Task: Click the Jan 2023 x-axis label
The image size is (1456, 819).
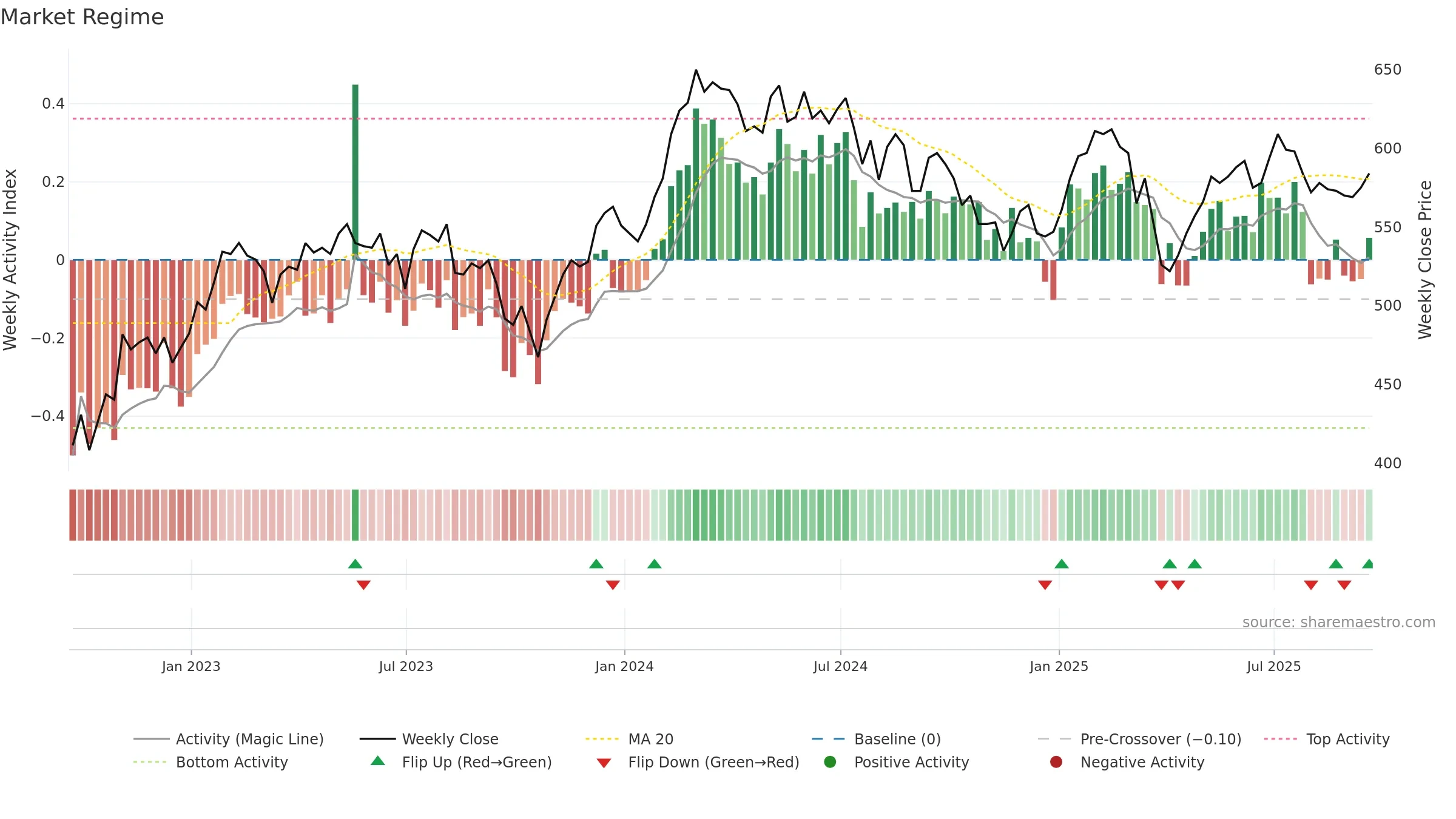Action: pos(191,666)
